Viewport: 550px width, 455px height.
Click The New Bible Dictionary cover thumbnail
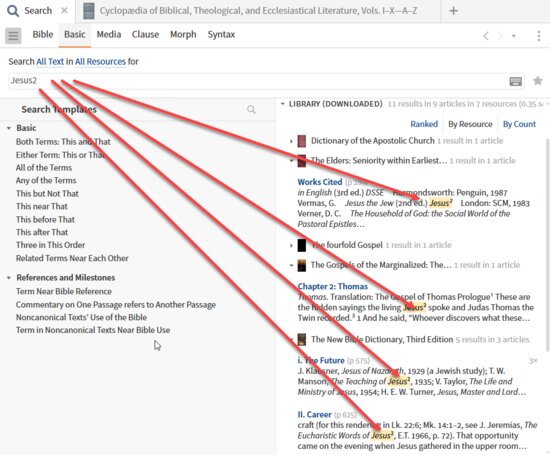[x=302, y=340]
